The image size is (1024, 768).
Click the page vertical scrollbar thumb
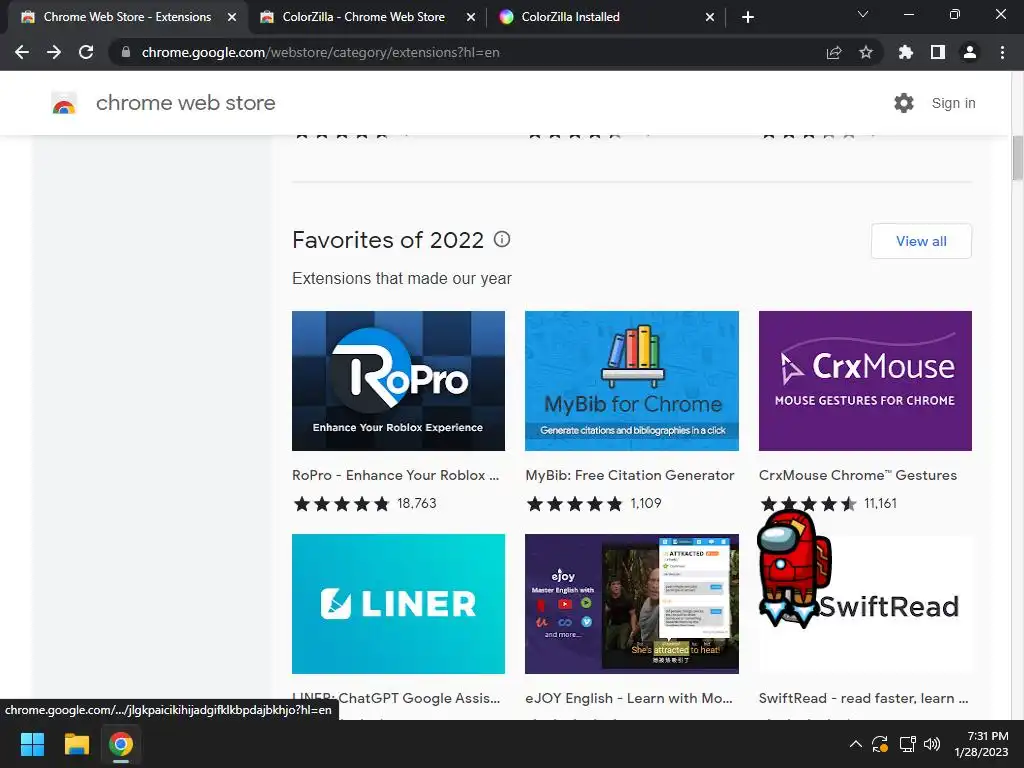pyautogui.click(x=1017, y=157)
